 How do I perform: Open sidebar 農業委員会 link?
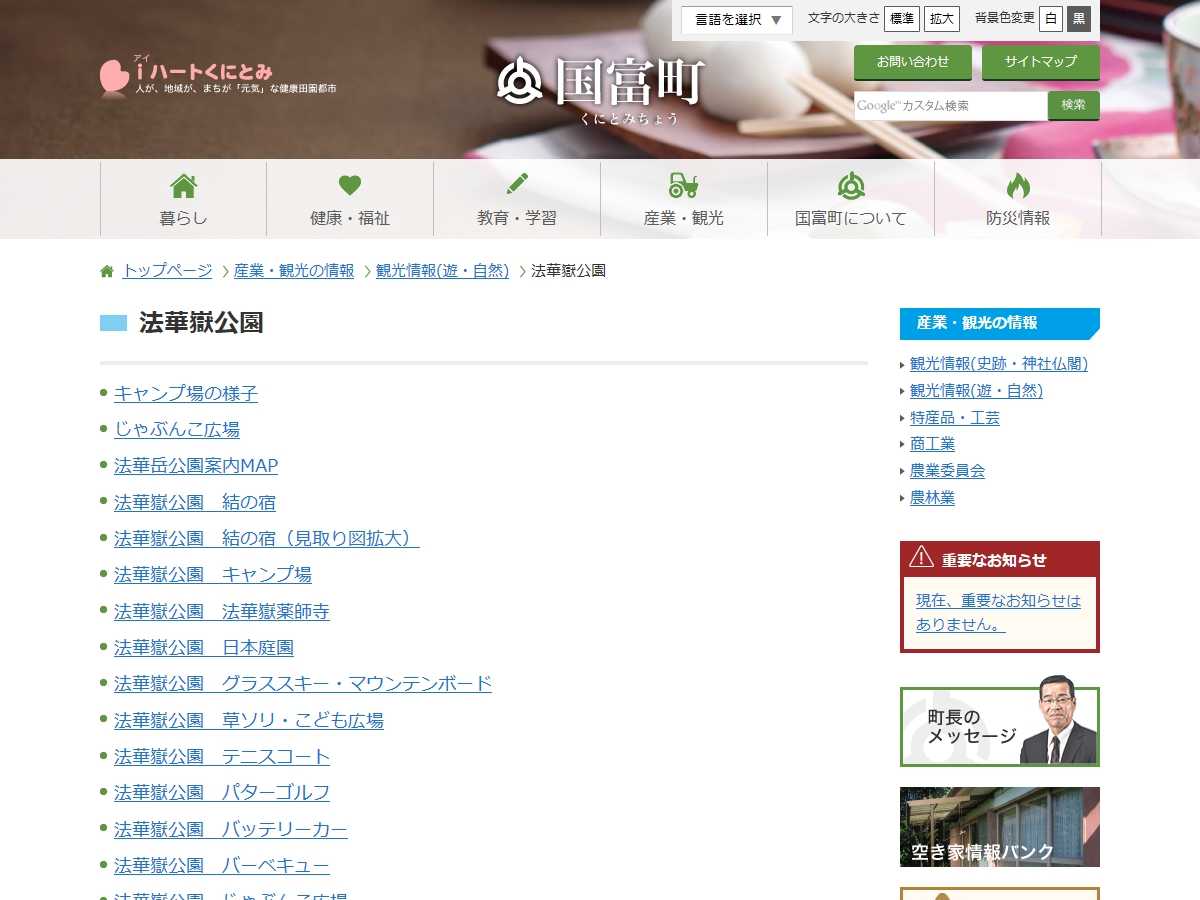tap(947, 471)
